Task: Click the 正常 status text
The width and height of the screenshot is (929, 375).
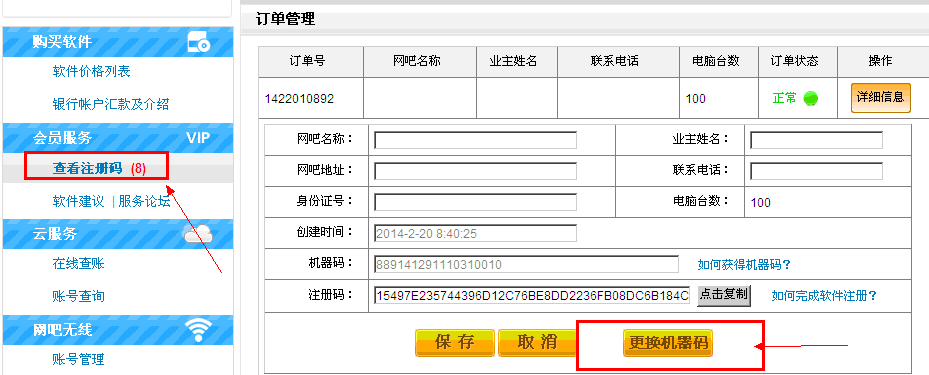Action: point(785,98)
